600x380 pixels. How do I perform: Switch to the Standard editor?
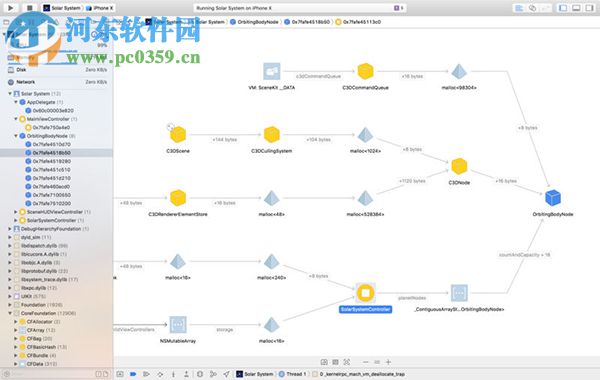(x=519, y=8)
